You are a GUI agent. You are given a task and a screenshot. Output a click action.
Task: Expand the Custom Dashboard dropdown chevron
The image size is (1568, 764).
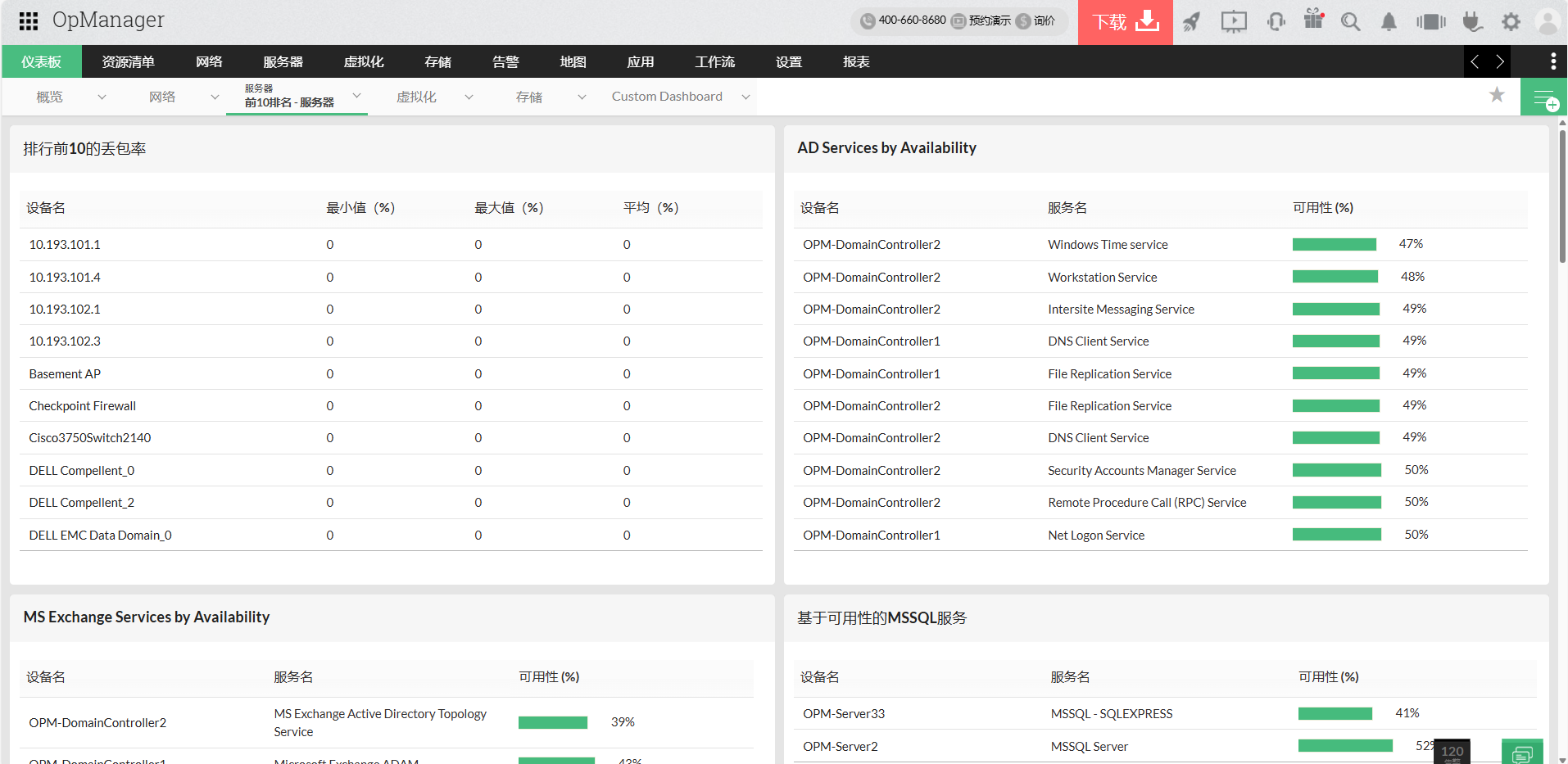(x=745, y=97)
